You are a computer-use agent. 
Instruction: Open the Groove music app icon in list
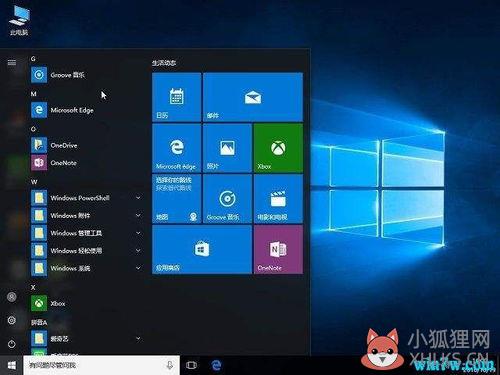coord(39,75)
